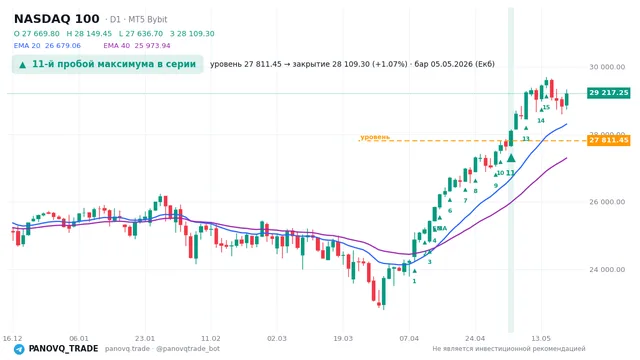Click the 'EMA 20 26 679.06' legend
Viewport: 640px width, 360px height.
pos(47,45)
